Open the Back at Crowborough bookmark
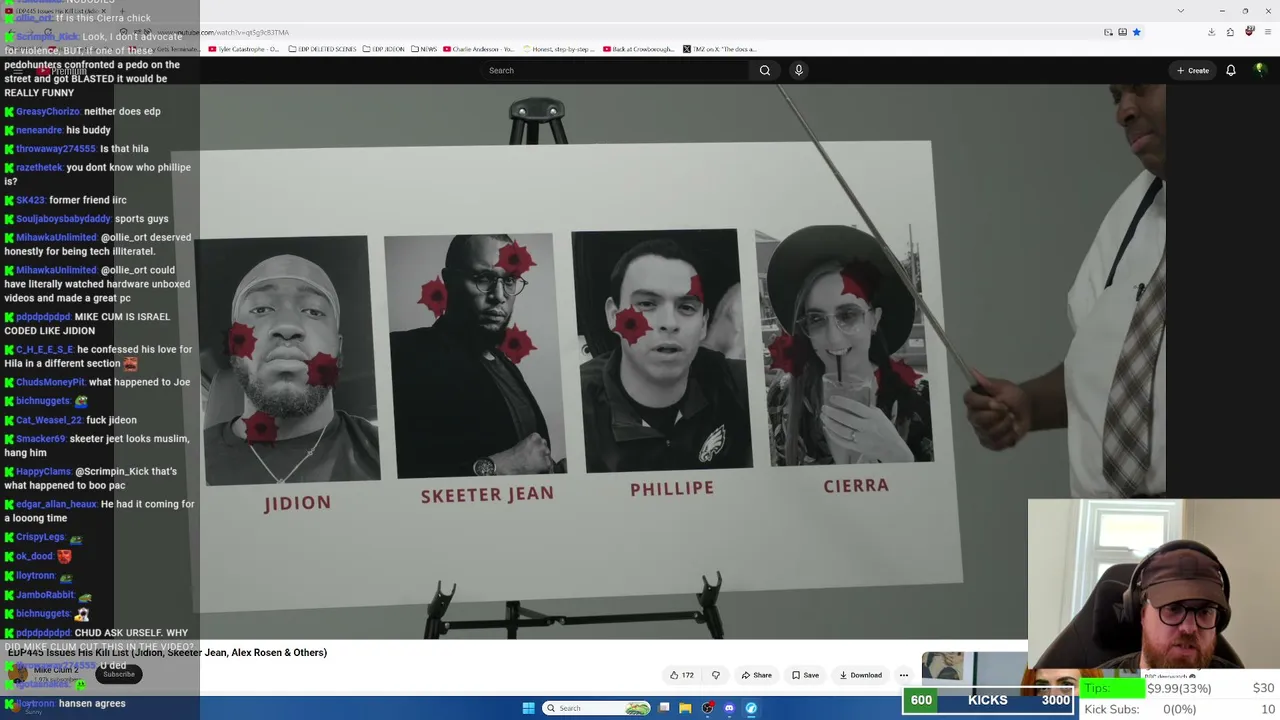Screen dimensions: 1280x720 pos(640,49)
